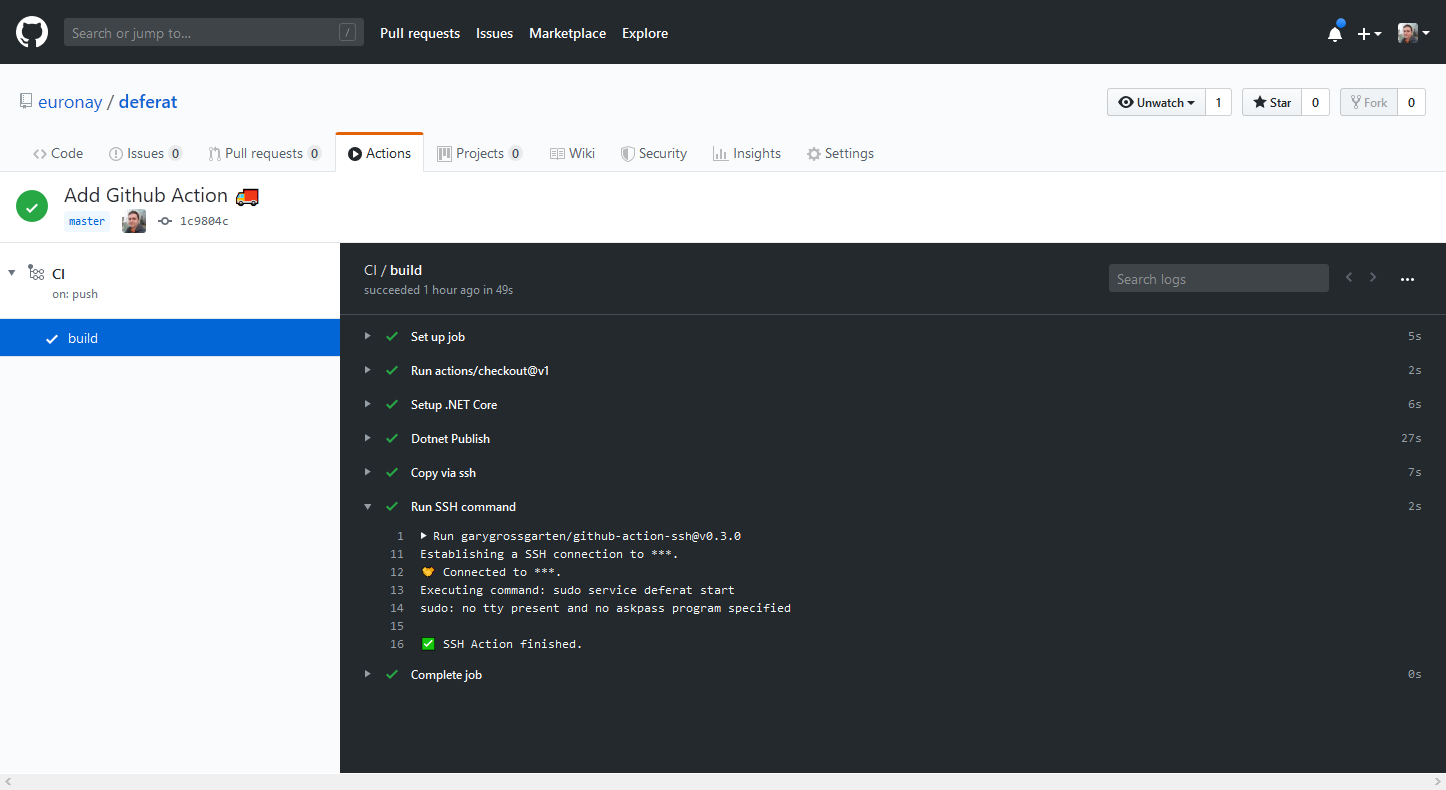Click the green check beside Complete job

coord(392,674)
